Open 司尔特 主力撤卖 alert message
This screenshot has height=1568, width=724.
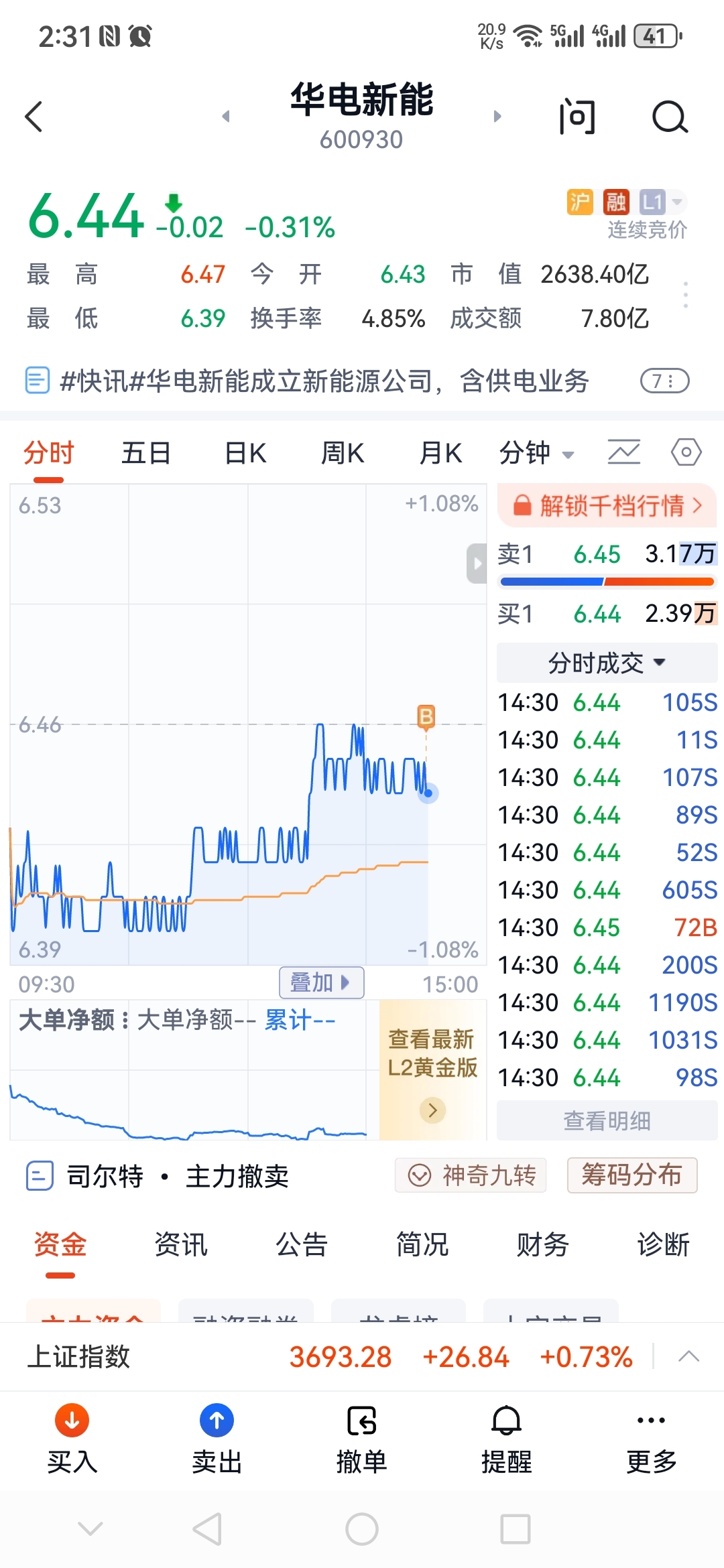coord(178,1176)
